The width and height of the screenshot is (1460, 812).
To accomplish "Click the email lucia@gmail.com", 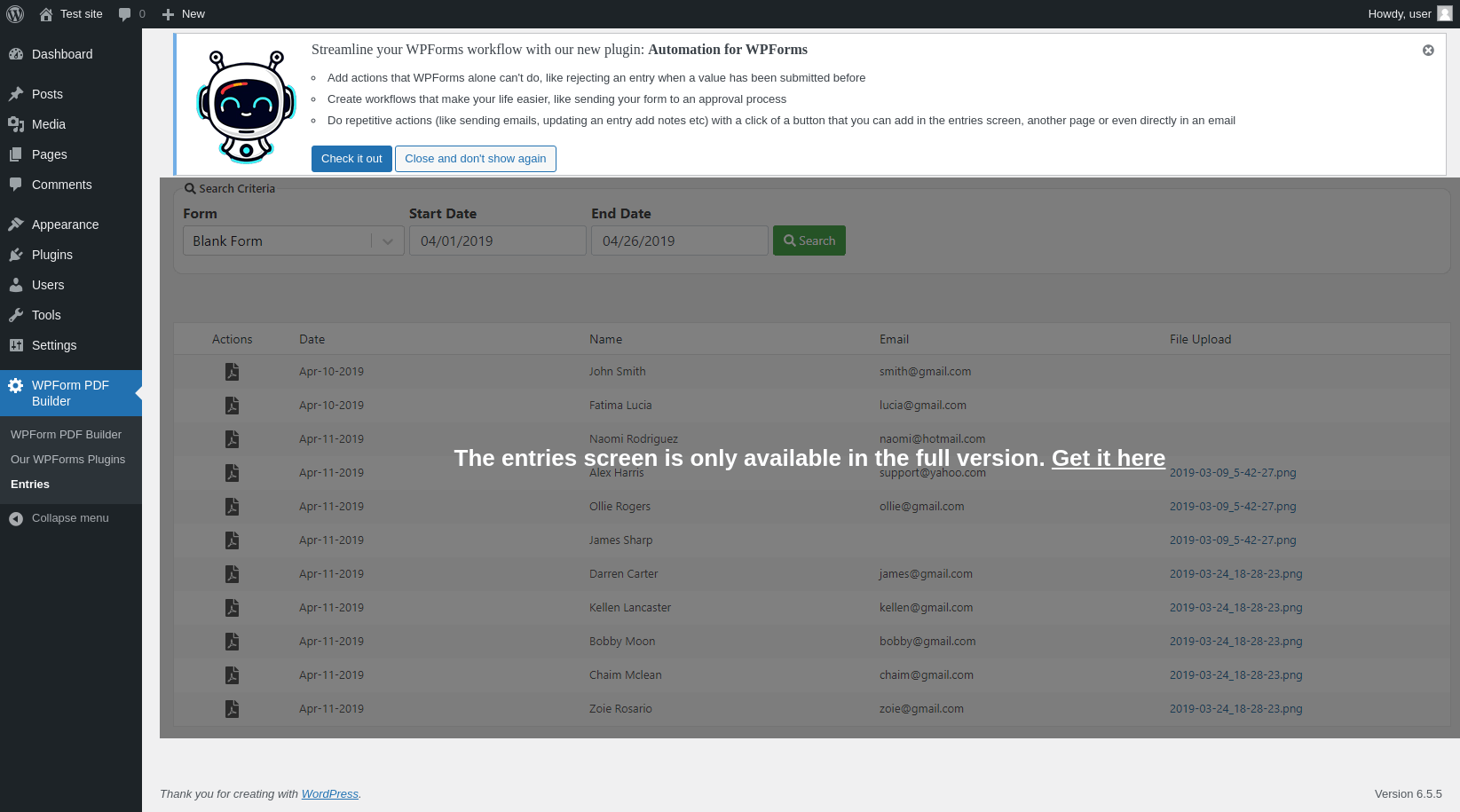I will [923, 406].
